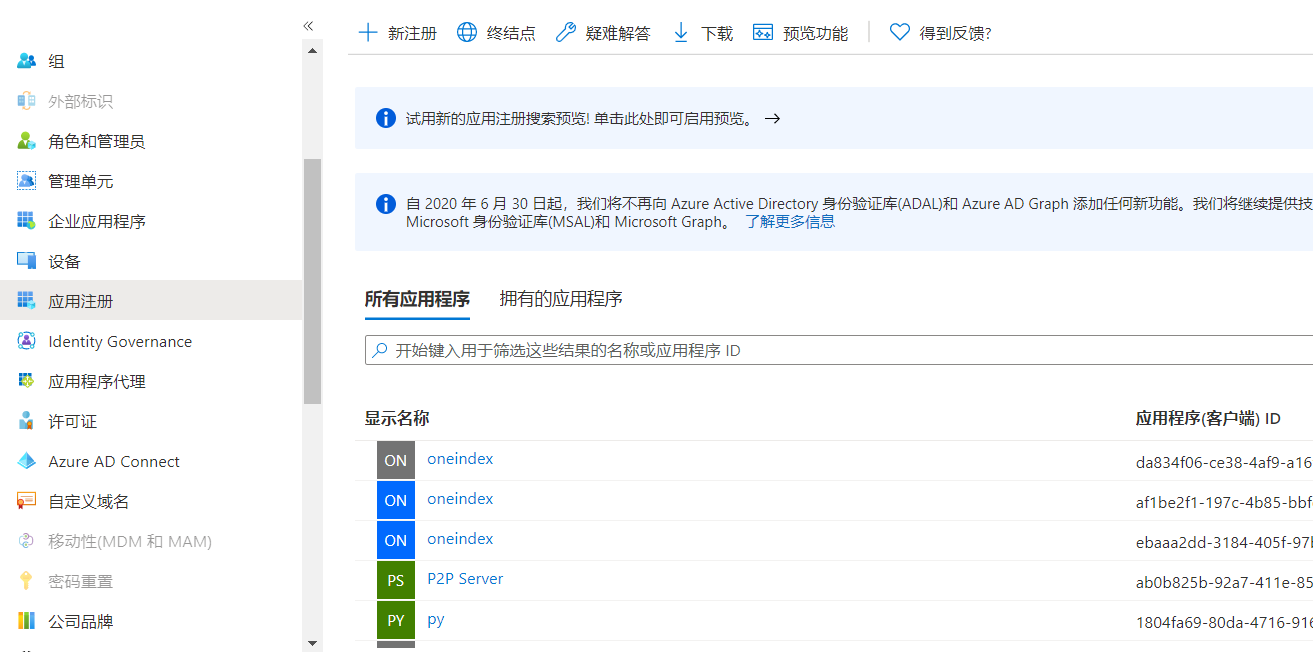1313x652 pixels.
Task: Click 新注册 button text
Action: click(412, 33)
